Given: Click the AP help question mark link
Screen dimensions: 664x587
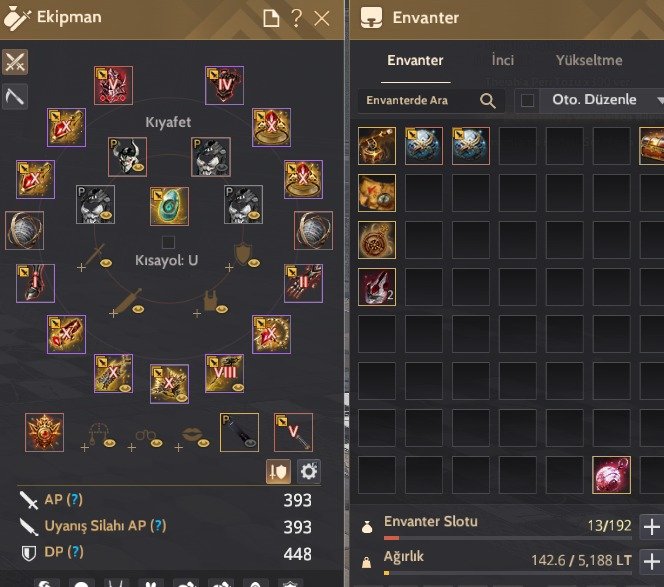Looking at the screenshot, I should [75, 499].
